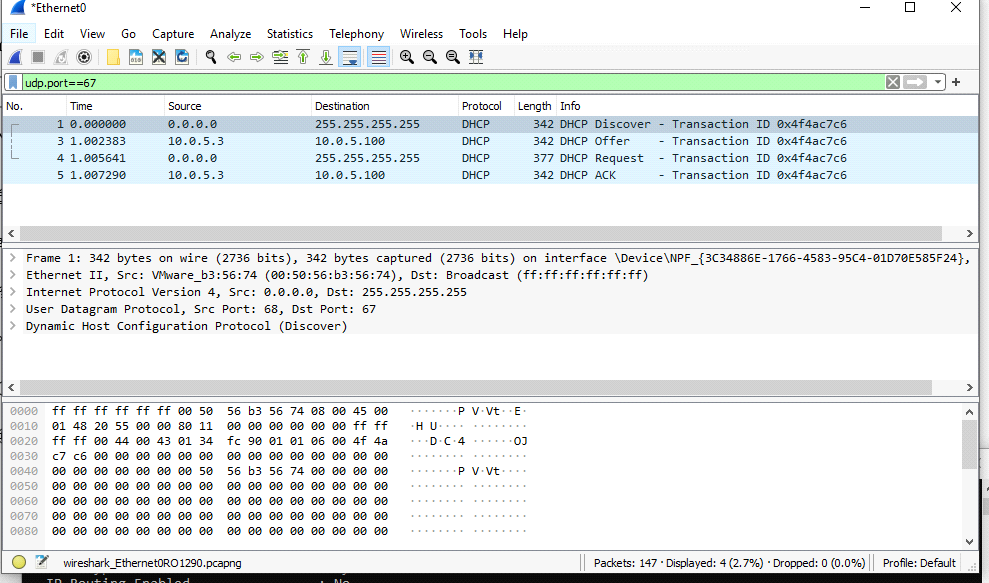The image size is (989, 583).
Task: Add a filter button with plus
Action: click(x=956, y=82)
